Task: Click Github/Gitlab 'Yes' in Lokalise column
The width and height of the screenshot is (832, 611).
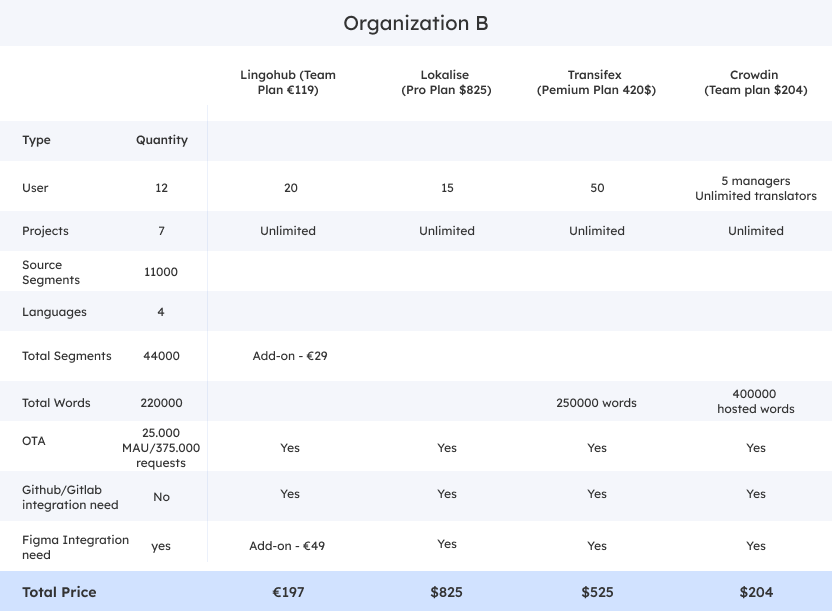Action: tap(447, 494)
